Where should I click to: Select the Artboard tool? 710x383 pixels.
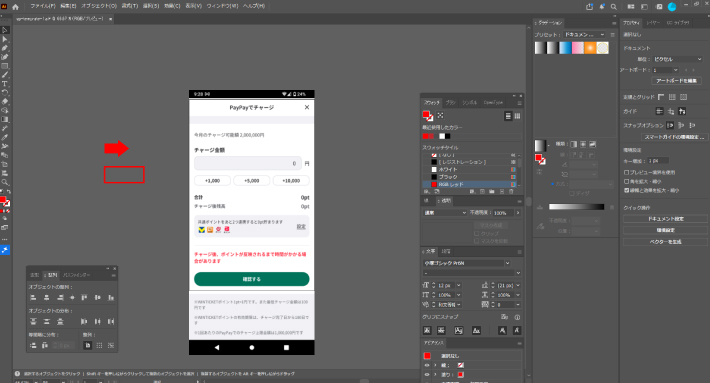[5, 164]
